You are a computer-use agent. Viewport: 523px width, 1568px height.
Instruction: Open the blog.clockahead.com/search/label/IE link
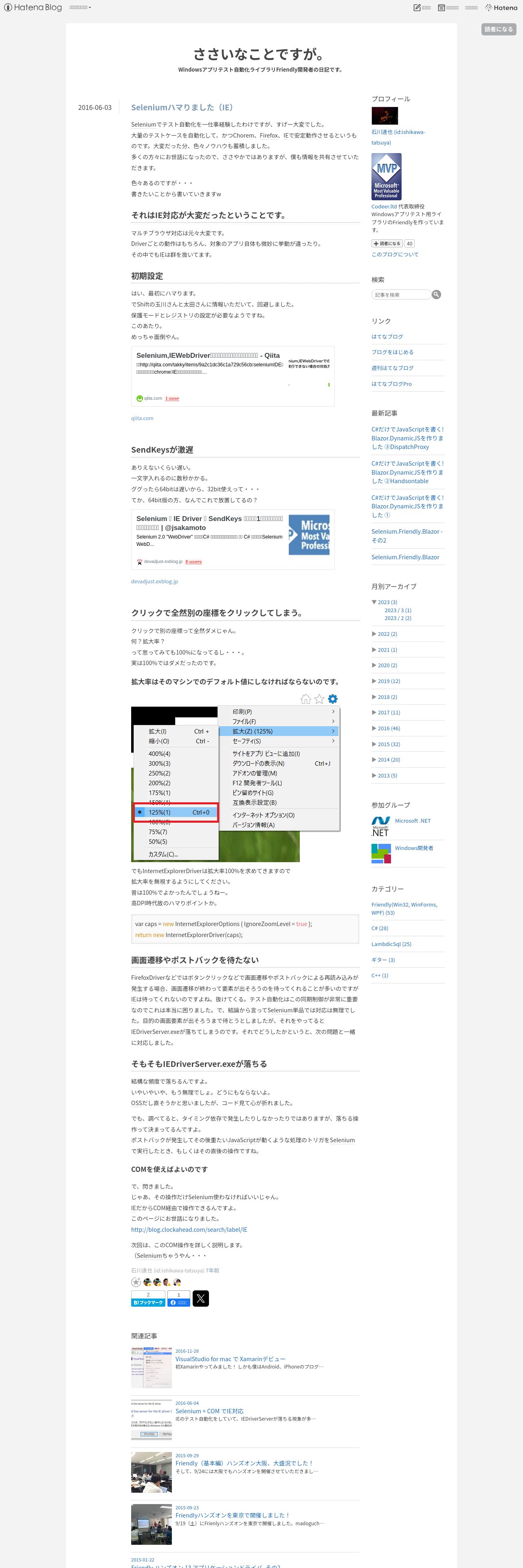tap(189, 1230)
